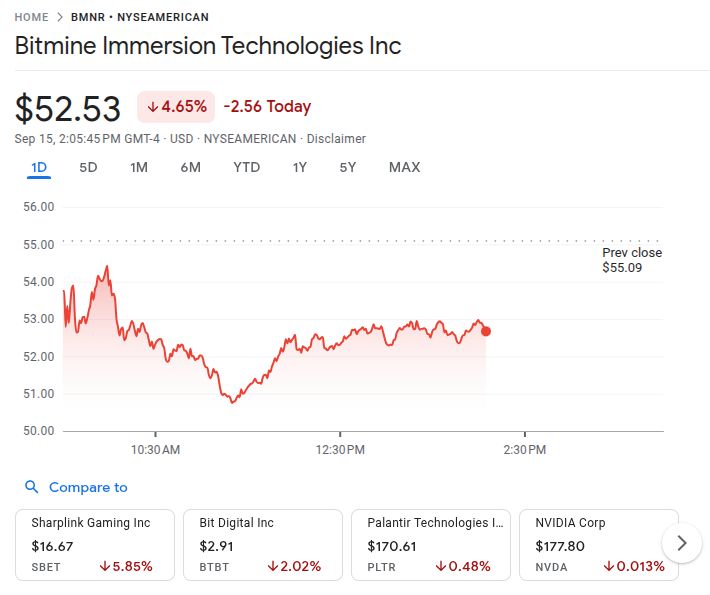Select the YTD range tab
Image resolution: width=710 pixels, height=595 pixels.
[246, 167]
